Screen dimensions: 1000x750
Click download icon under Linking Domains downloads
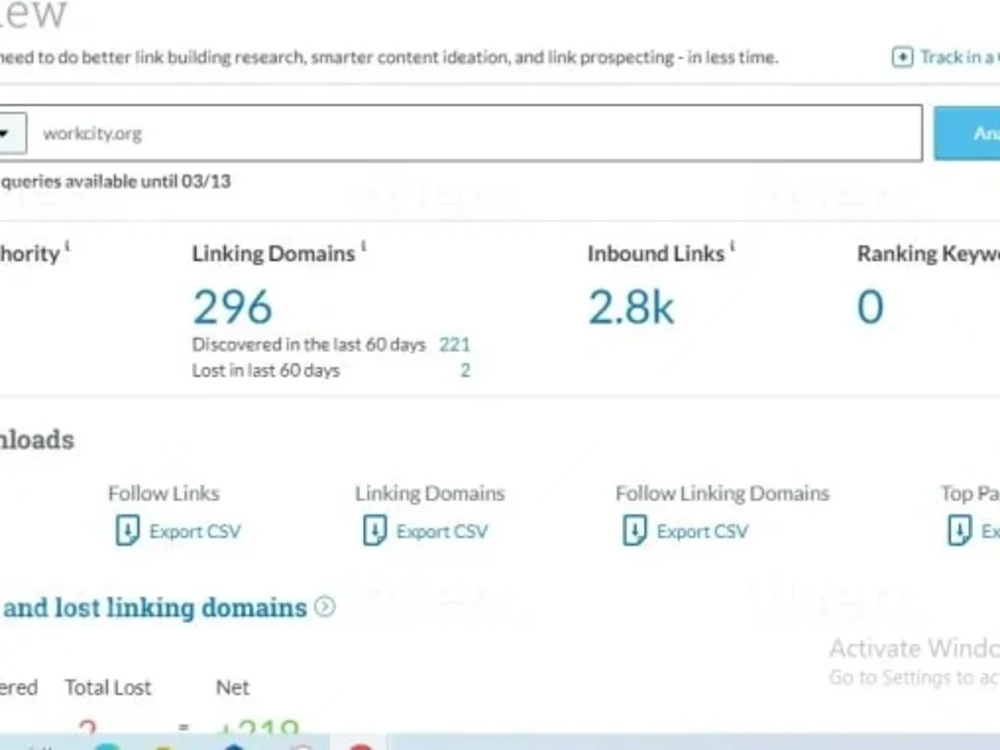tap(375, 531)
